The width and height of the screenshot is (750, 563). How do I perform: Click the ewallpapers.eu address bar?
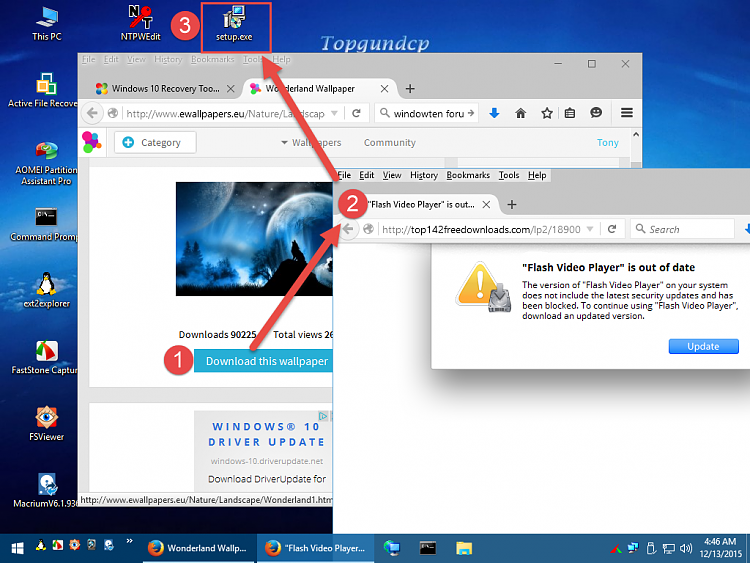click(x=225, y=113)
